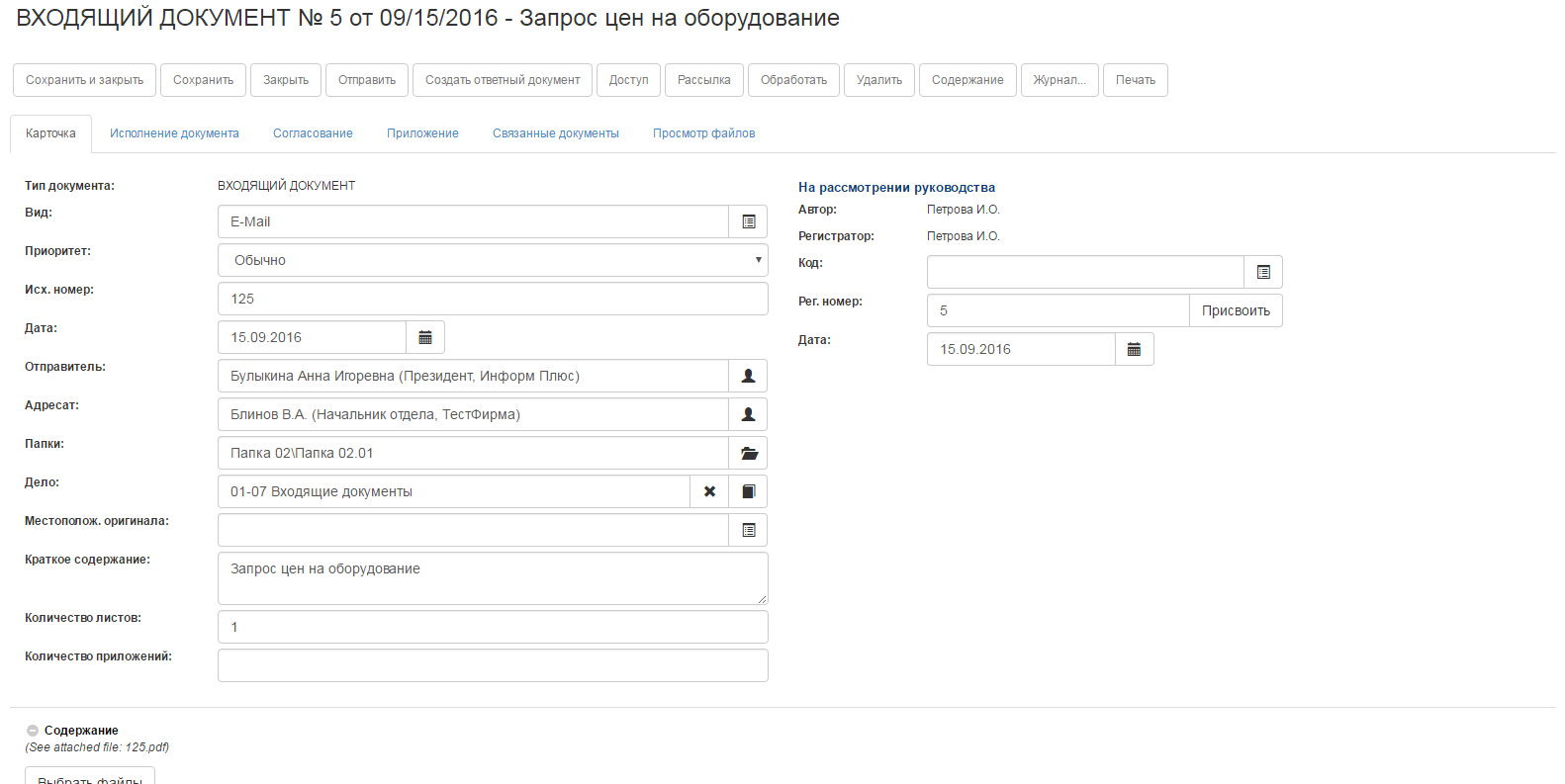Open calendar for registration Дата field

pyautogui.click(x=1135, y=349)
